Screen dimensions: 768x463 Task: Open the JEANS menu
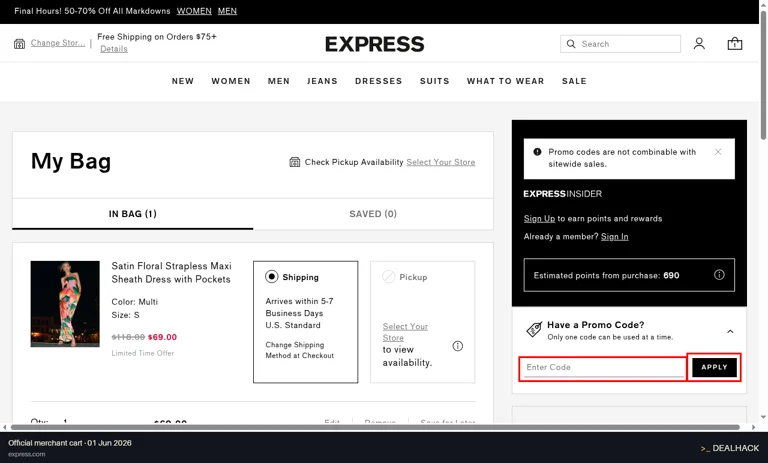tap(322, 81)
